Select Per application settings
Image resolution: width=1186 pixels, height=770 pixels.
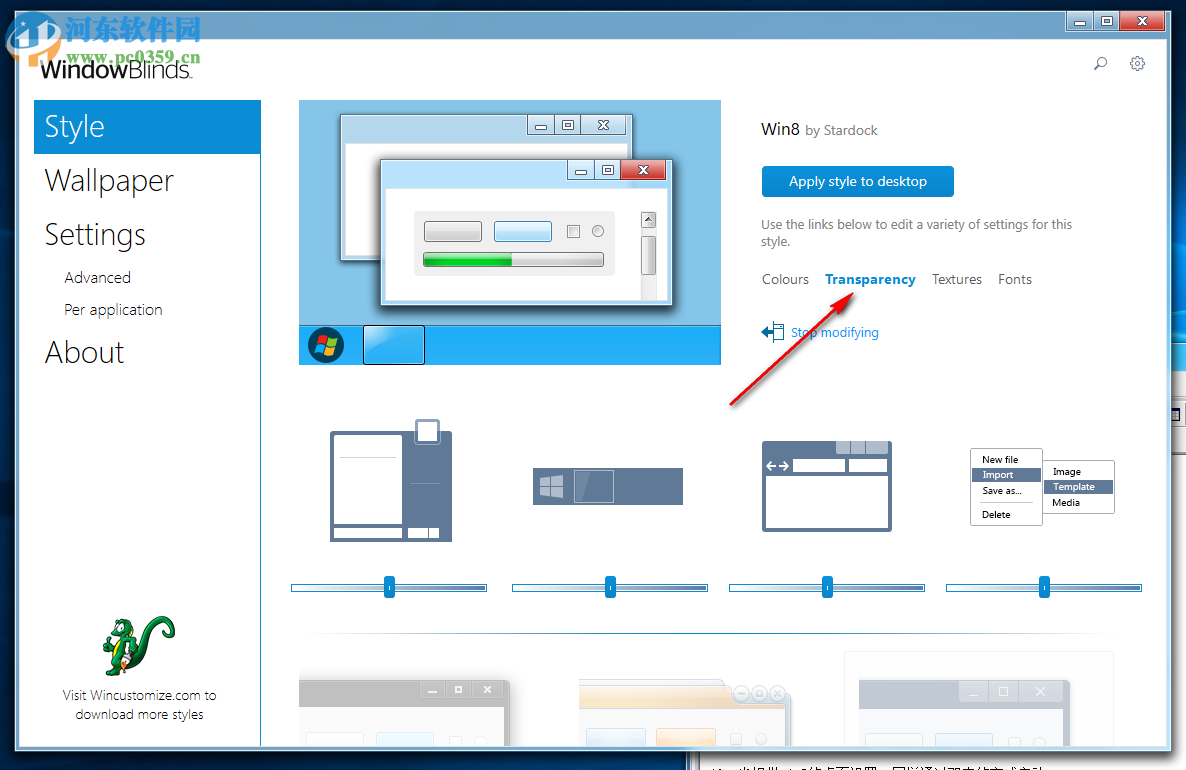coord(113,309)
